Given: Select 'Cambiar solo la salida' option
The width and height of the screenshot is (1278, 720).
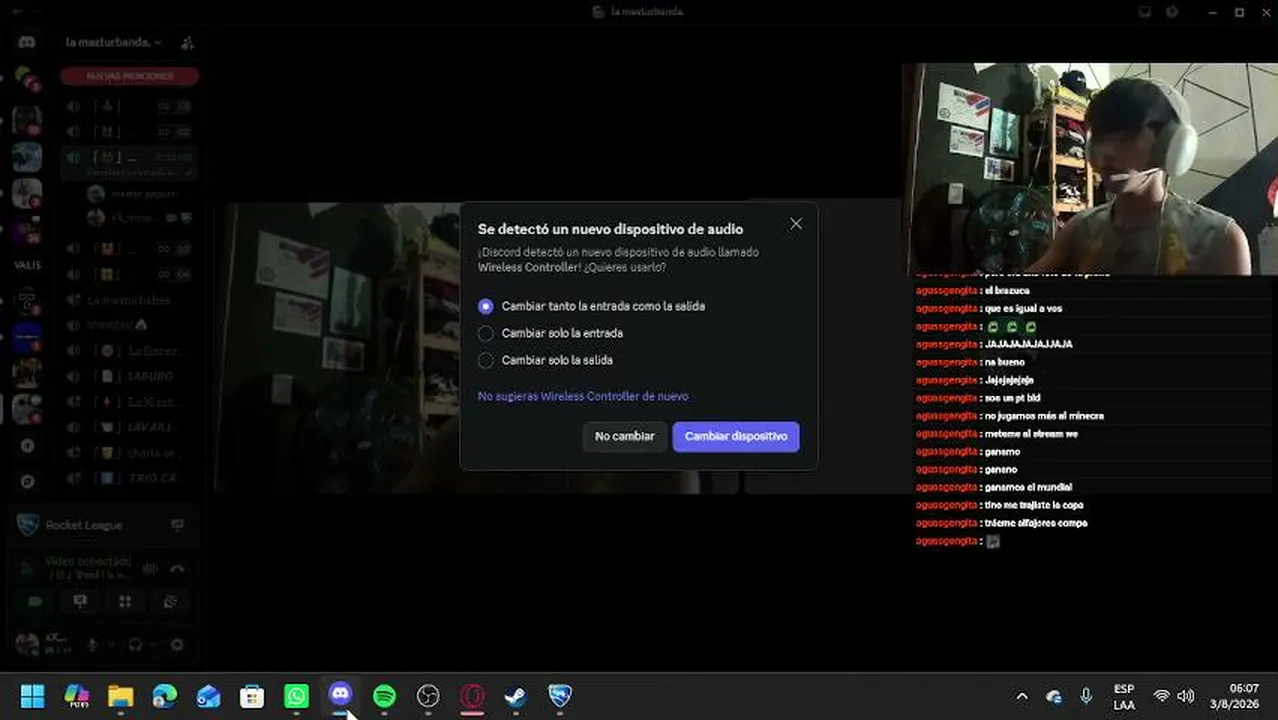Looking at the screenshot, I should [x=545, y=360].
